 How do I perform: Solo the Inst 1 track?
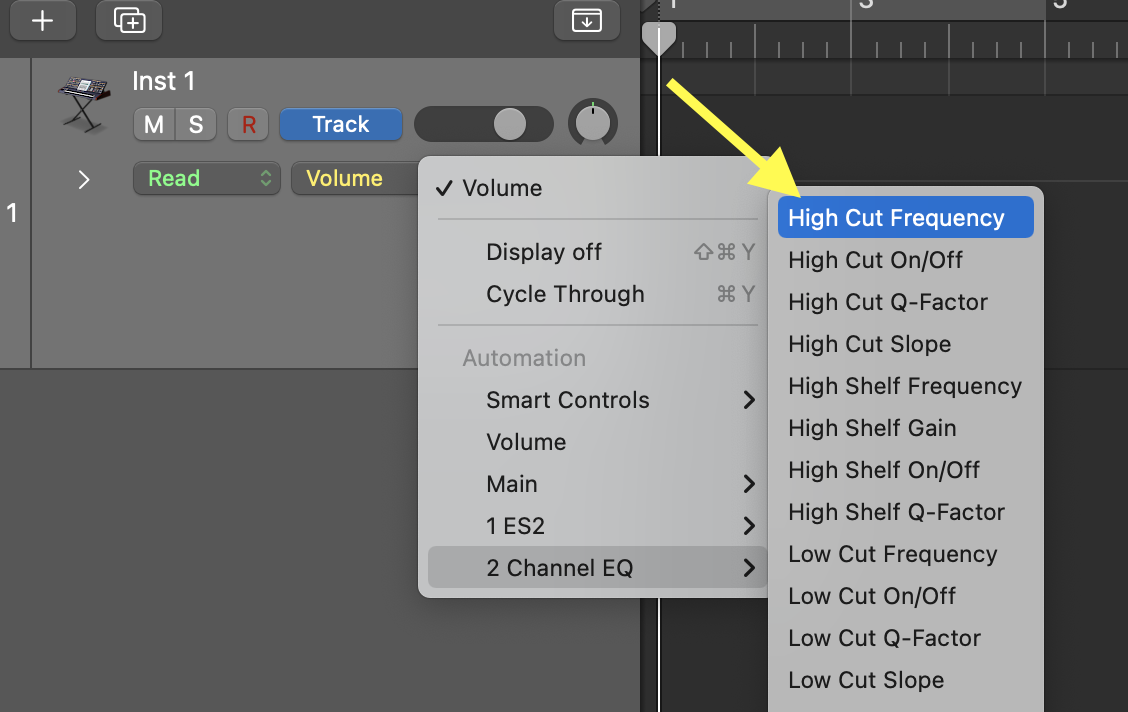(196, 124)
